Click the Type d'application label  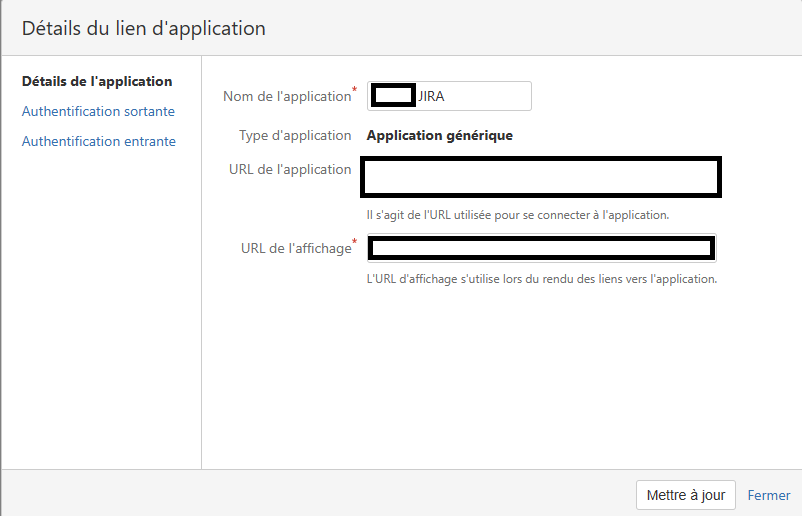pos(295,136)
